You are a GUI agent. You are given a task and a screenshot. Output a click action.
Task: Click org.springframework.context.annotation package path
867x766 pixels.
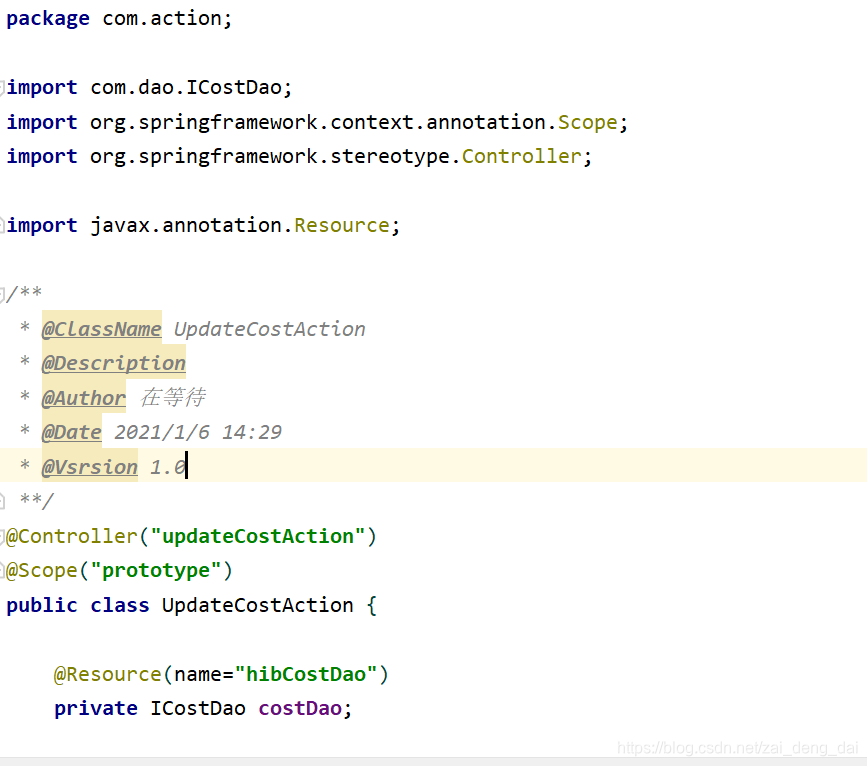tap(318, 123)
